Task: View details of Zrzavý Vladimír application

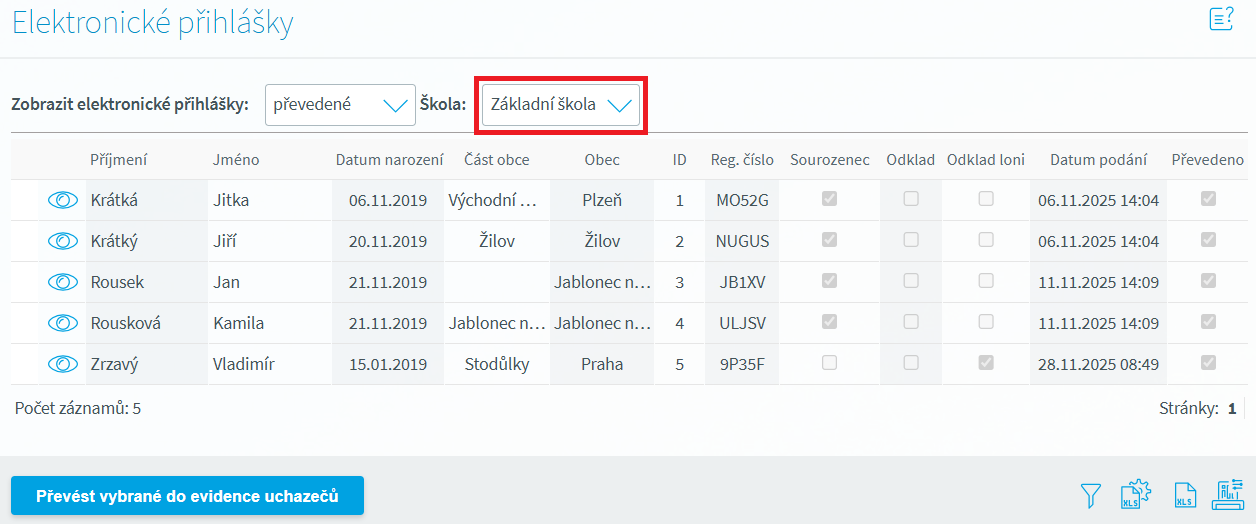Action: pos(62,364)
